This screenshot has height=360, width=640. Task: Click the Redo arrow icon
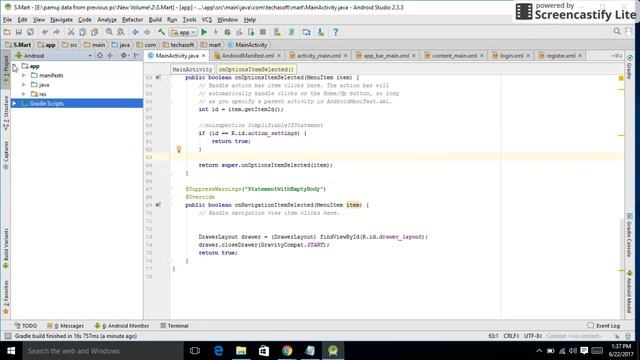point(56,32)
